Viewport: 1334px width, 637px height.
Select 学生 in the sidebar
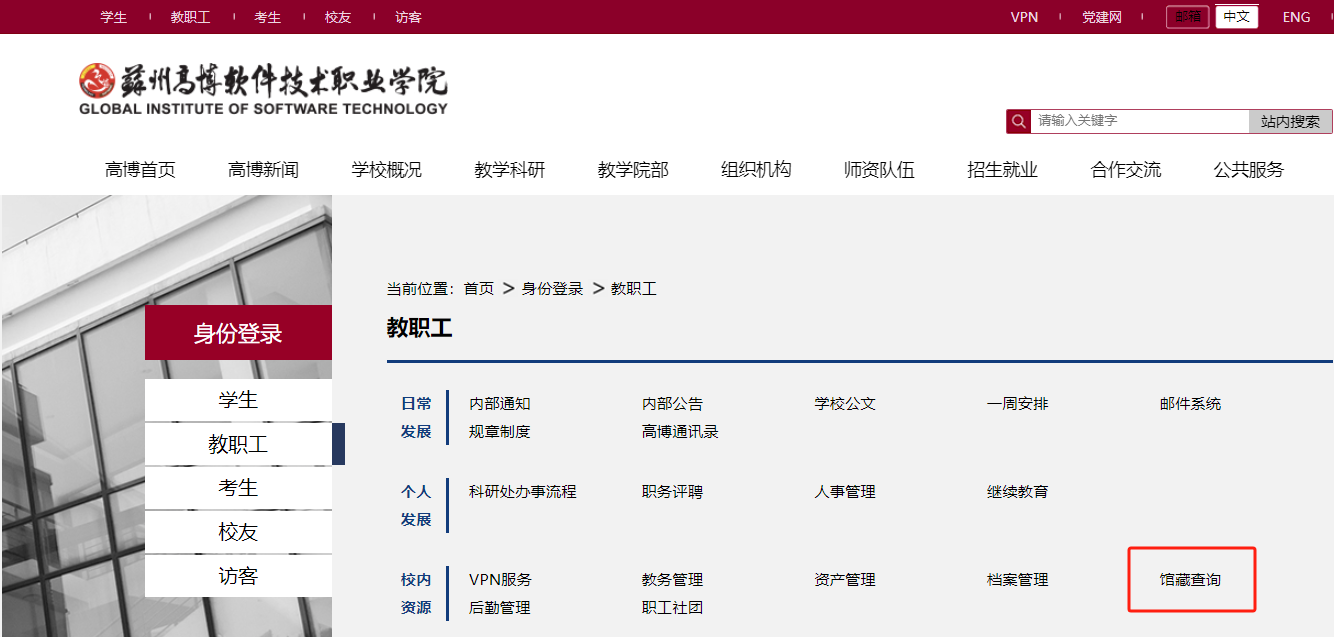[x=238, y=400]
